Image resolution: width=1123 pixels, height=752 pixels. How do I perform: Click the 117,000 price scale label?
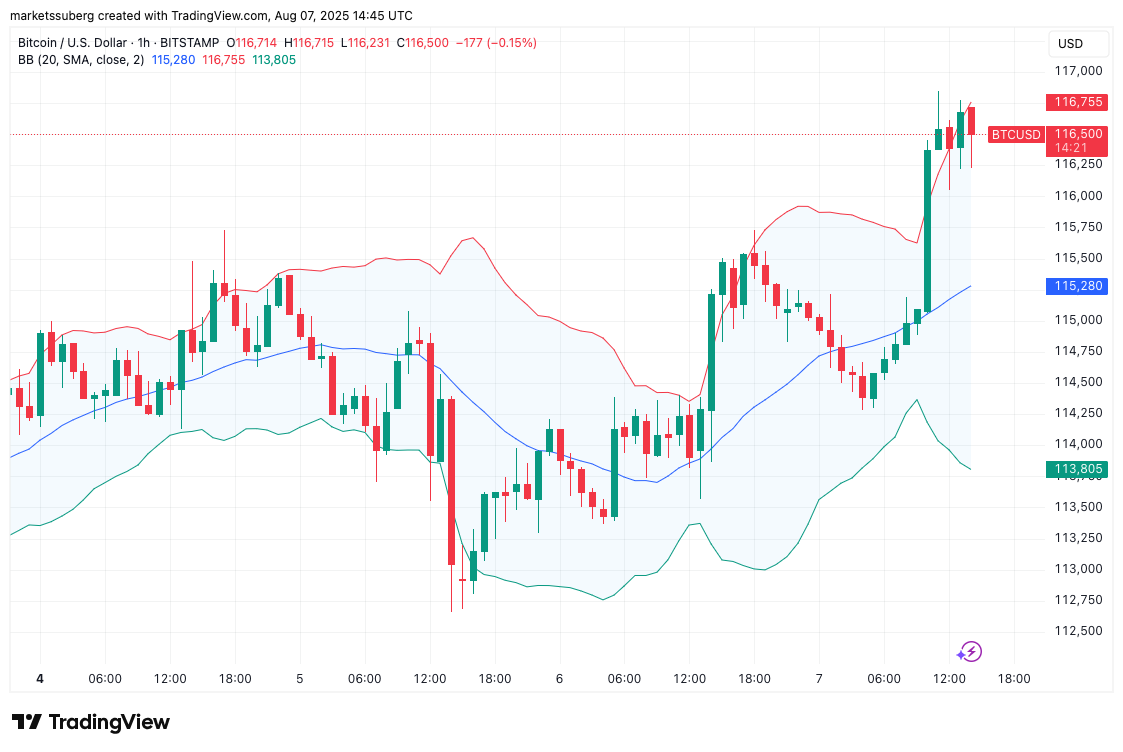coord(1078,71)
